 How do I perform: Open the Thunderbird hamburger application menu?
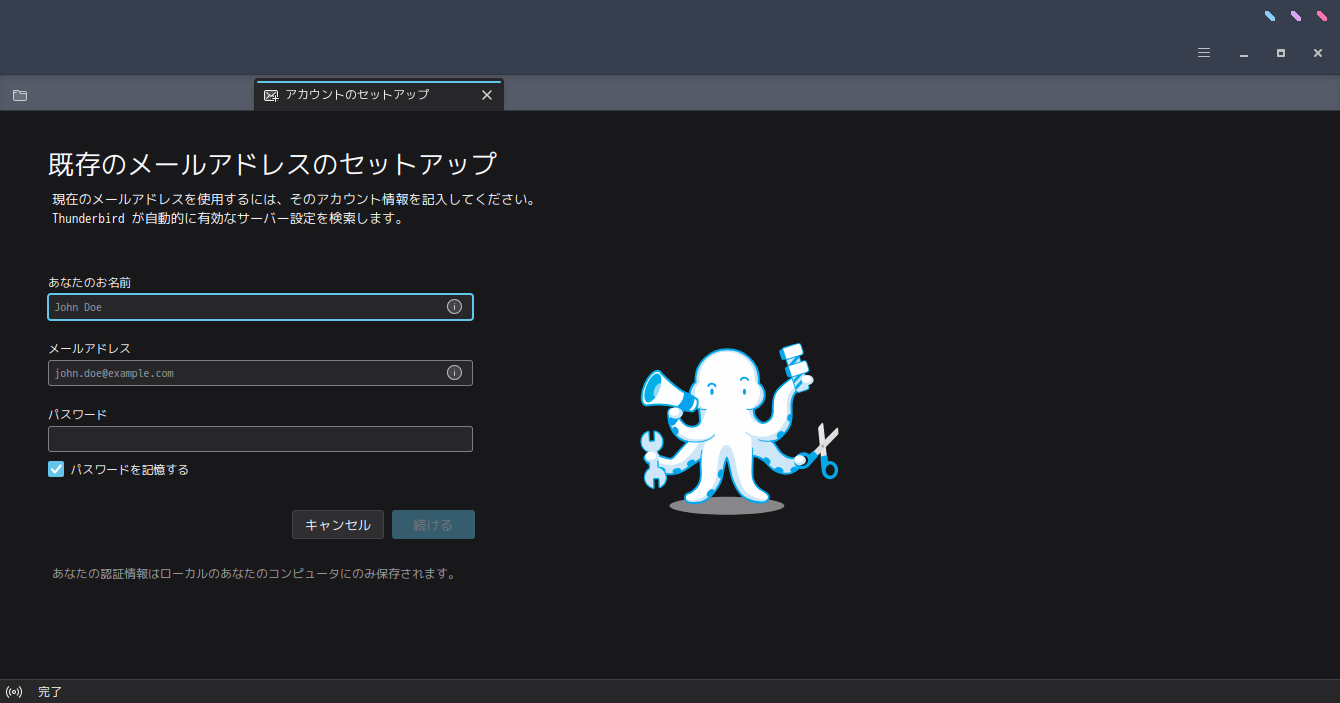click(1204, 53)
